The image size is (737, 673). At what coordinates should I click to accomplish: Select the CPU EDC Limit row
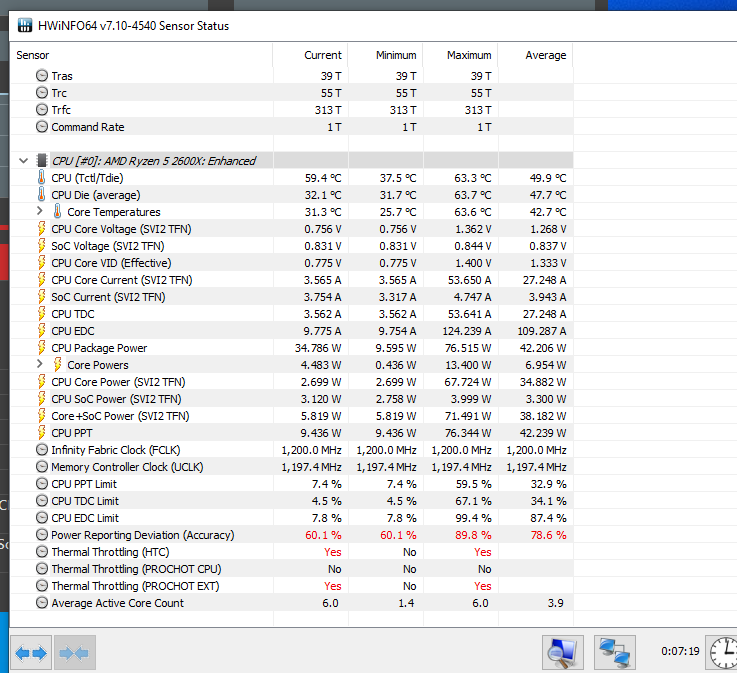[291, 518]
